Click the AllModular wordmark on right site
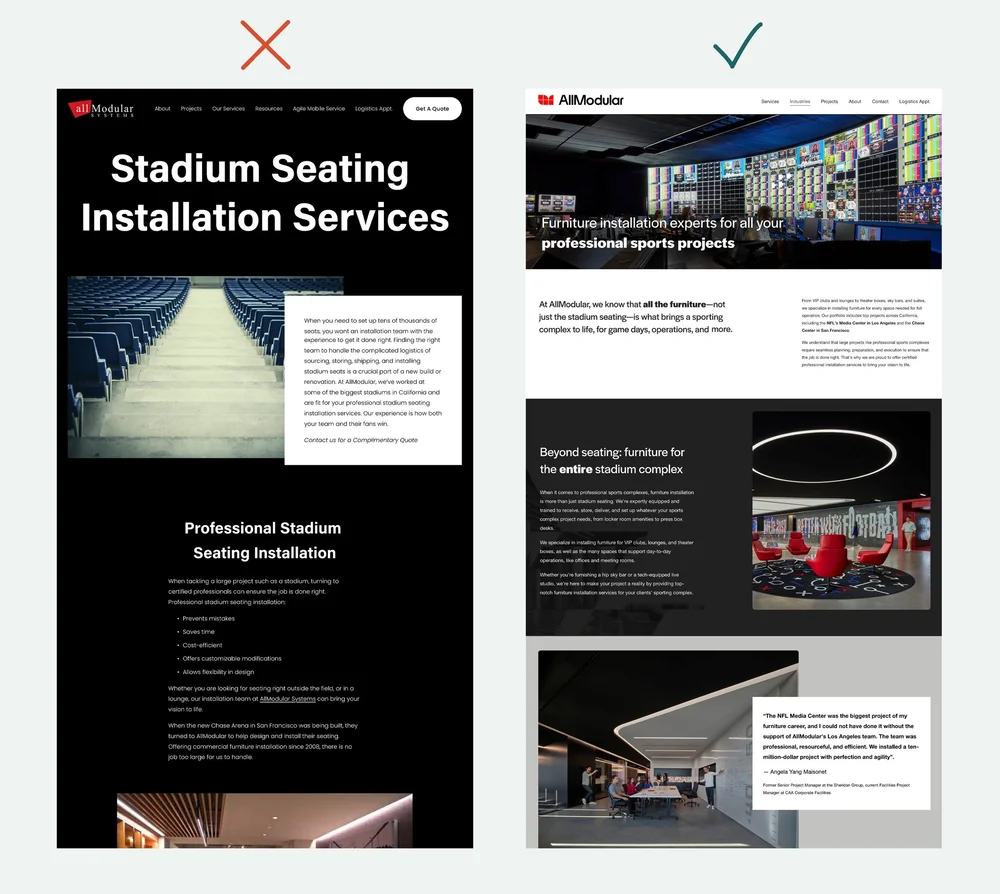Viewport: 1000px width, 894px height. (x=591, y=100)
